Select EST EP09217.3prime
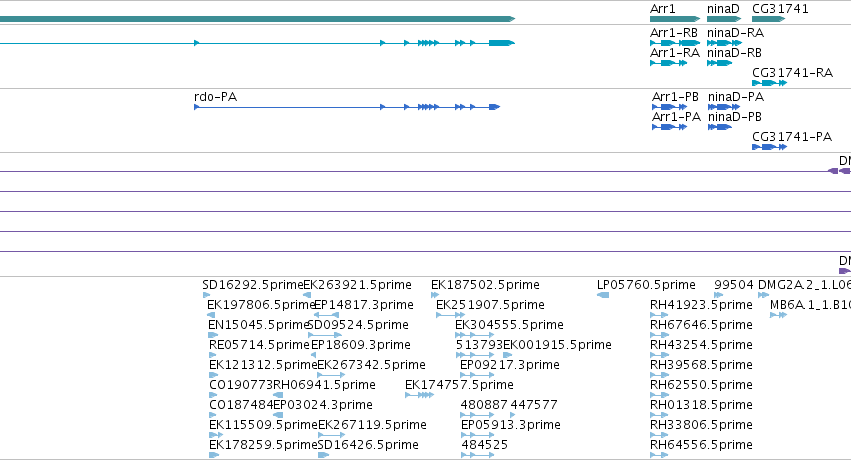 pos(510,365)
